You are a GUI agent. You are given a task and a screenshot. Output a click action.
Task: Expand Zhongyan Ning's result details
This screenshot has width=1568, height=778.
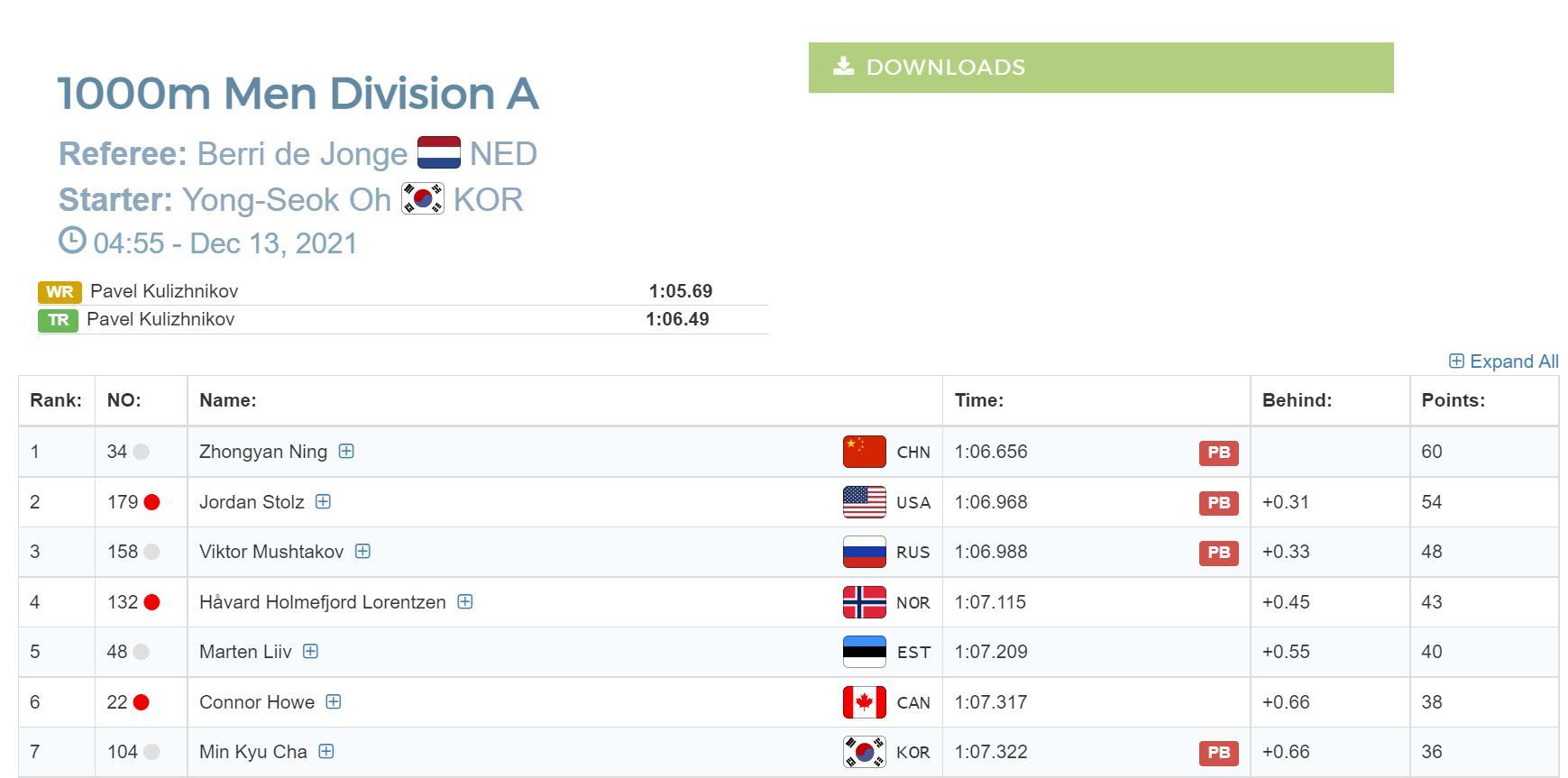346,452
